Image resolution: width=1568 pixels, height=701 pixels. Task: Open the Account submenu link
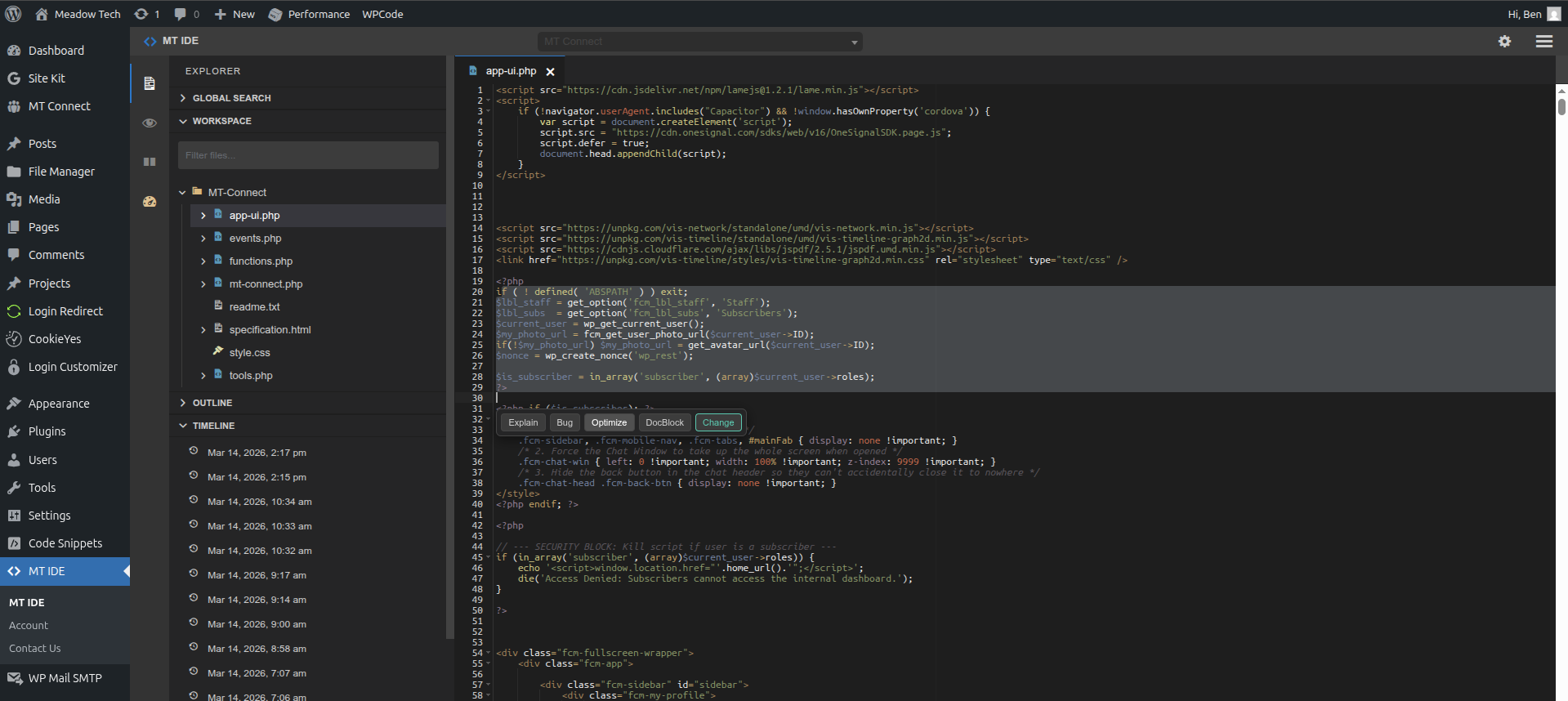click(x=29, y=625)
